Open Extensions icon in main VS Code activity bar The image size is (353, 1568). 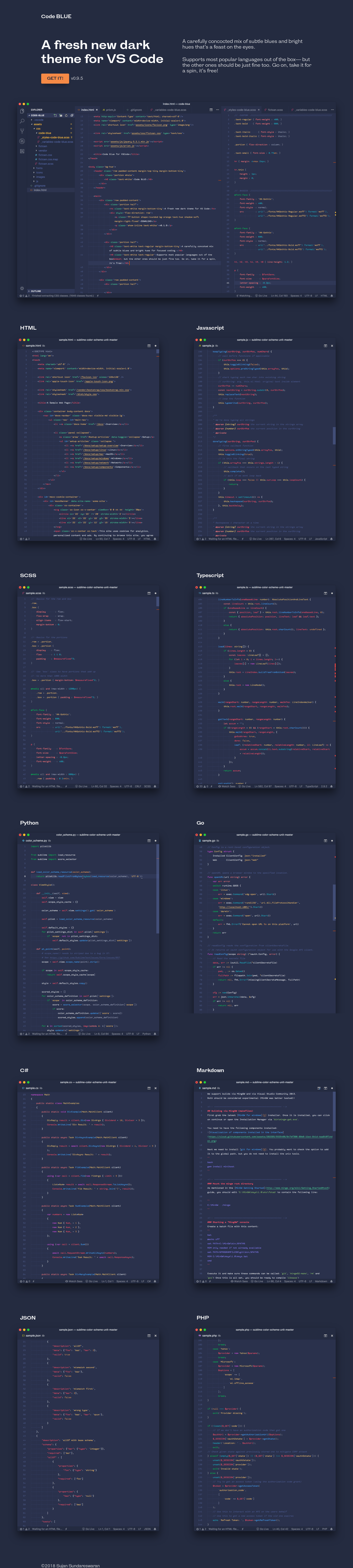click(x=22, y=151)
